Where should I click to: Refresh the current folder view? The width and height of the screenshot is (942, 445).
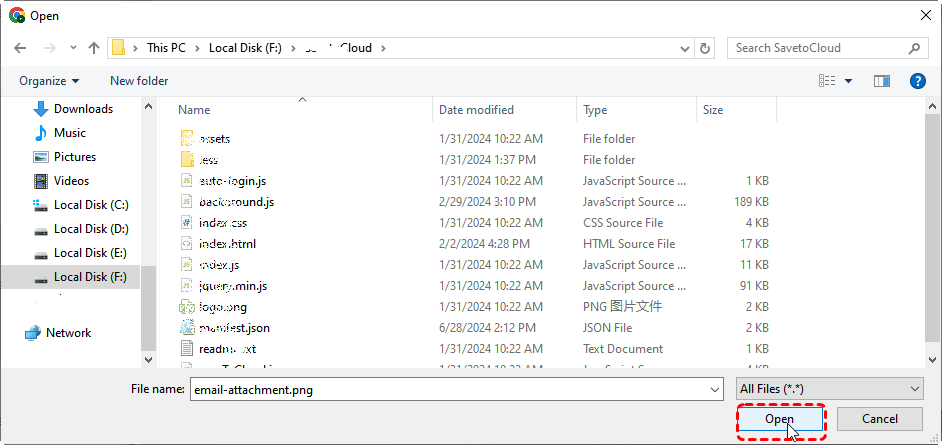pyautogui.click(x=706, y=48)
